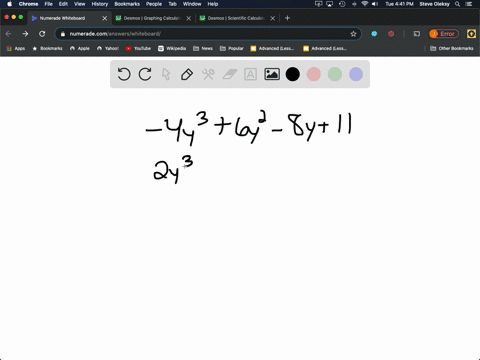Bookmark this page with star icon
This screenshot has height=360, width=480.
pos(353,34)
